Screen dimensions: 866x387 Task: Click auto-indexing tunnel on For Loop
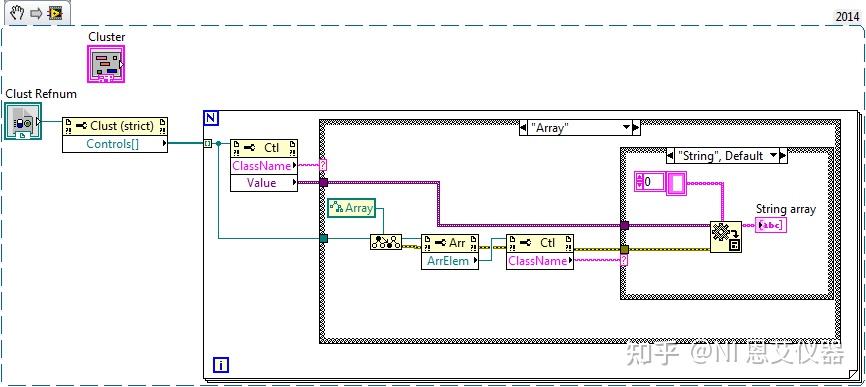pyautogui.click(x=208, y=144)
